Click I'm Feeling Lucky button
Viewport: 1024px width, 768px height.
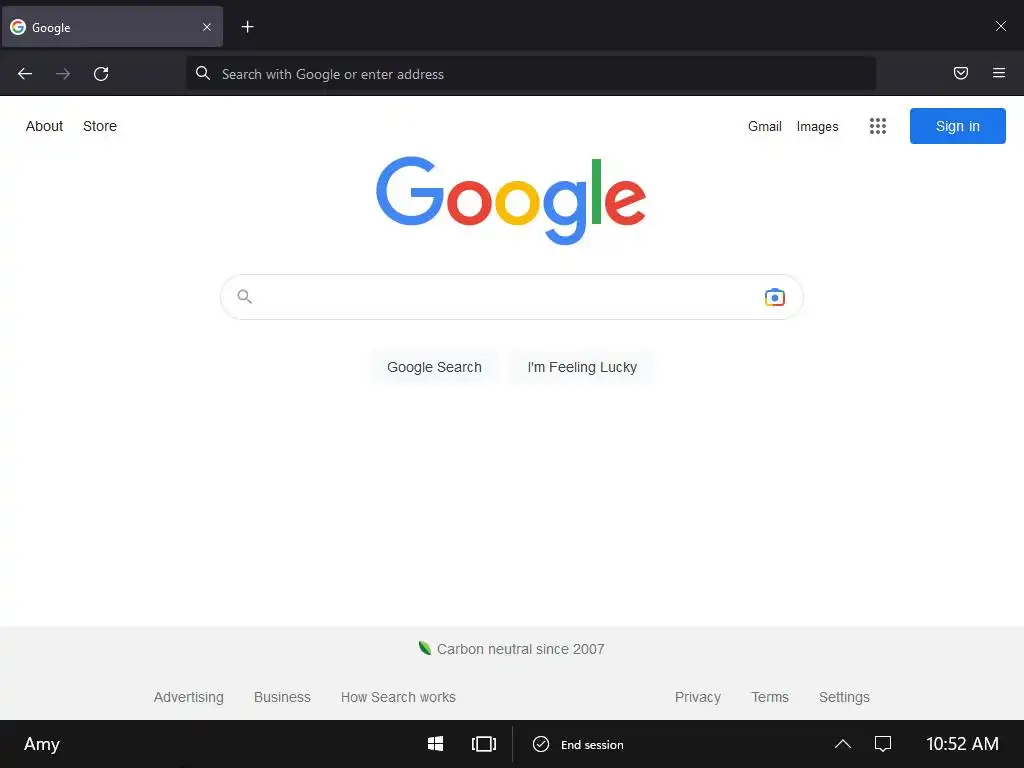tap(582, 367)
